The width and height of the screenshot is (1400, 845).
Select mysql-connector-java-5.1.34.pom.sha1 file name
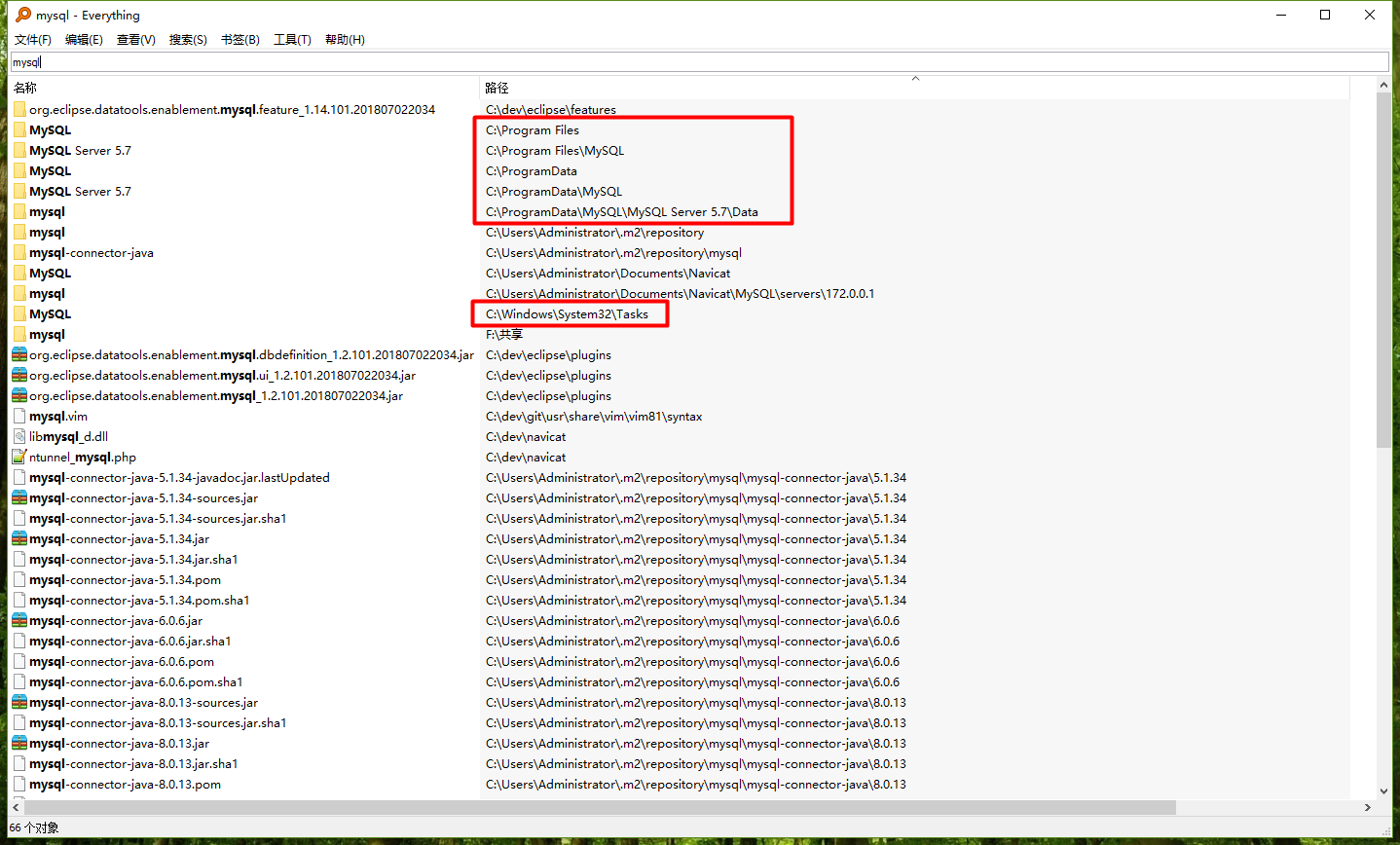click(139, 600)
